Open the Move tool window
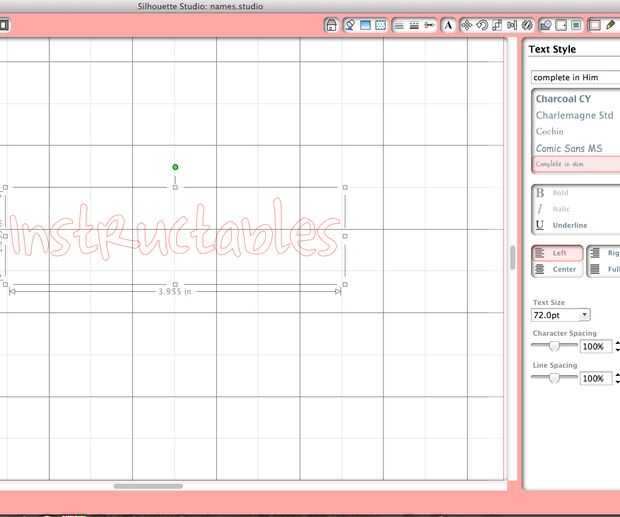The height and width of the screenshot is (517, 620). point(467,25)
